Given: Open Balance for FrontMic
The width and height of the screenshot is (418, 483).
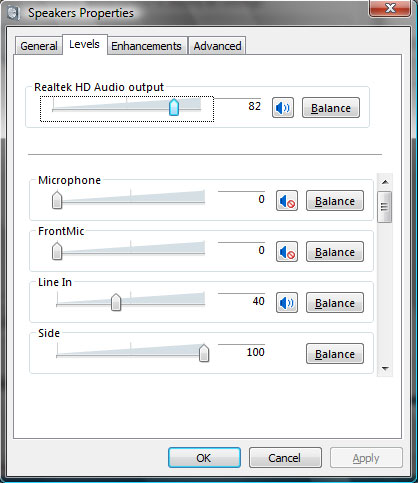Looking at the screenshot, I should pyautogui.click(x=335, y=252).
